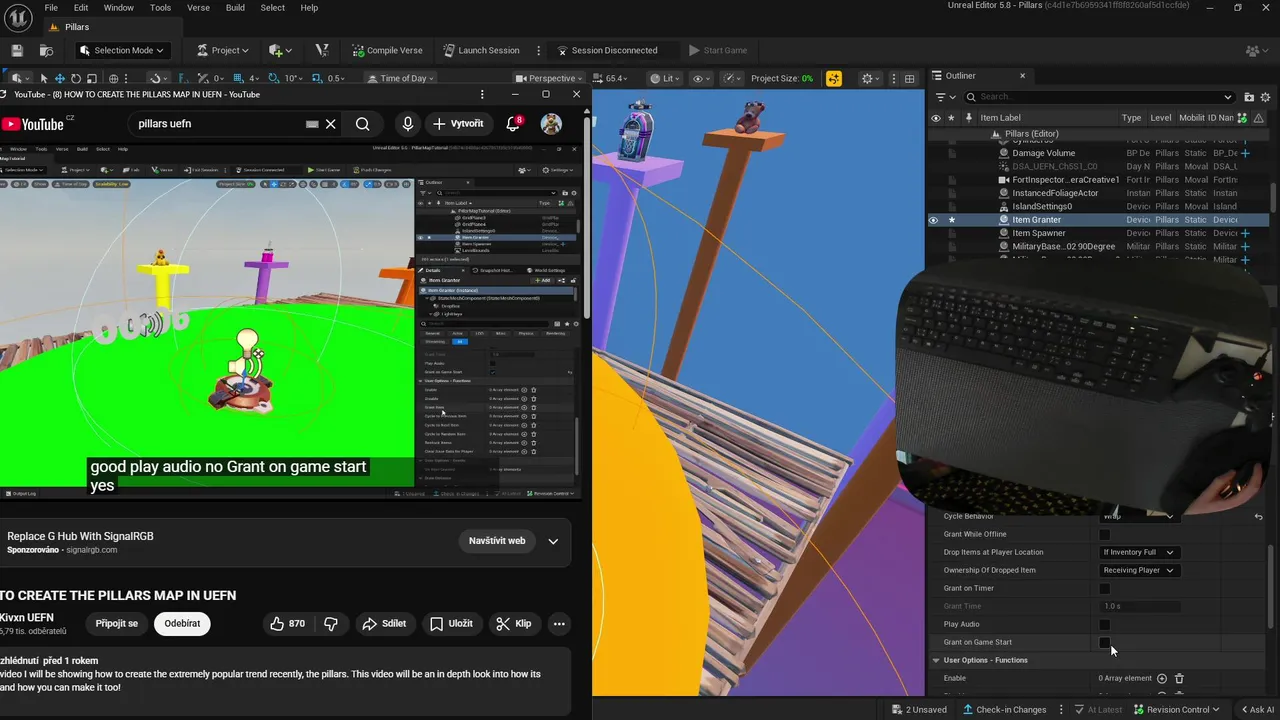Open Outliner settings gear icon
Viewport: 1280px width, 720px height.
[1267, 97]
